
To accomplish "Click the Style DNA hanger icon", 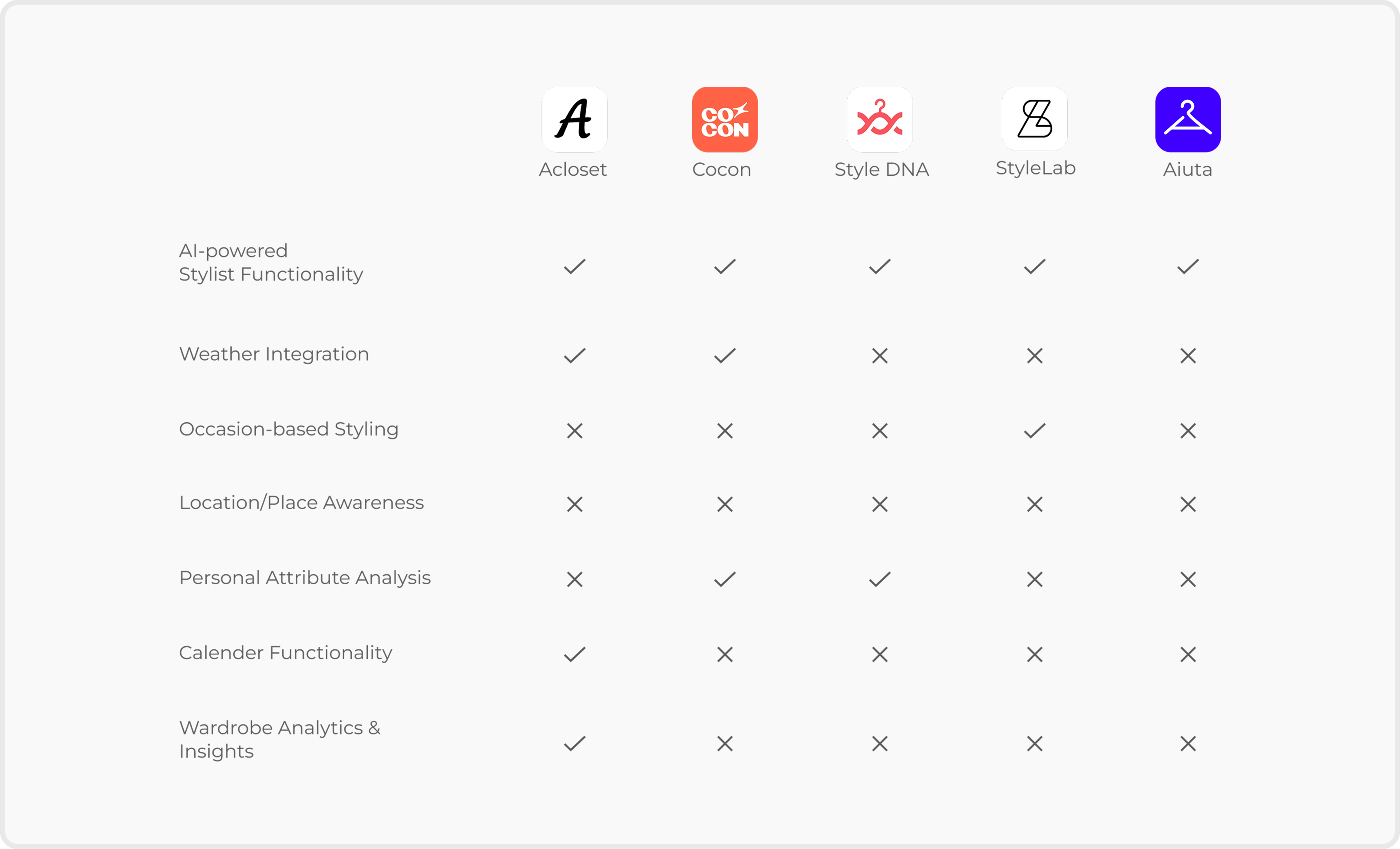I will pos(879,119).
